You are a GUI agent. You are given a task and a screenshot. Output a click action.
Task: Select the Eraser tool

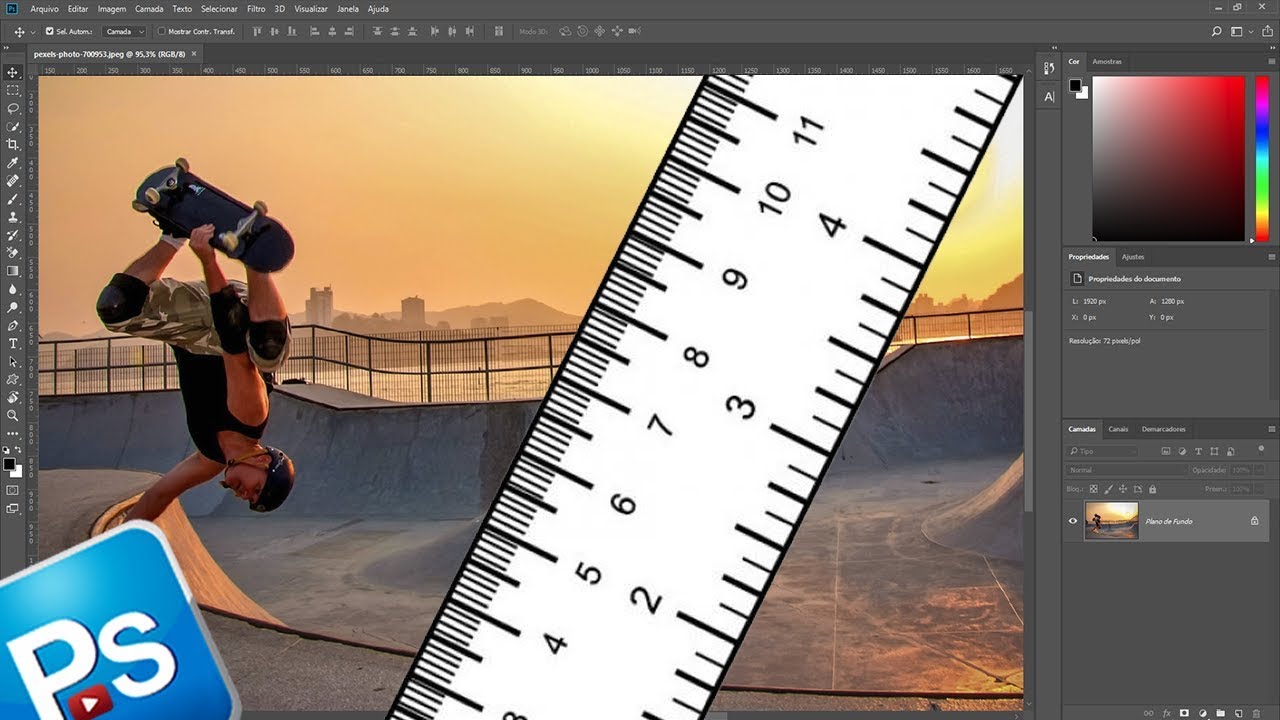(13, 252)
